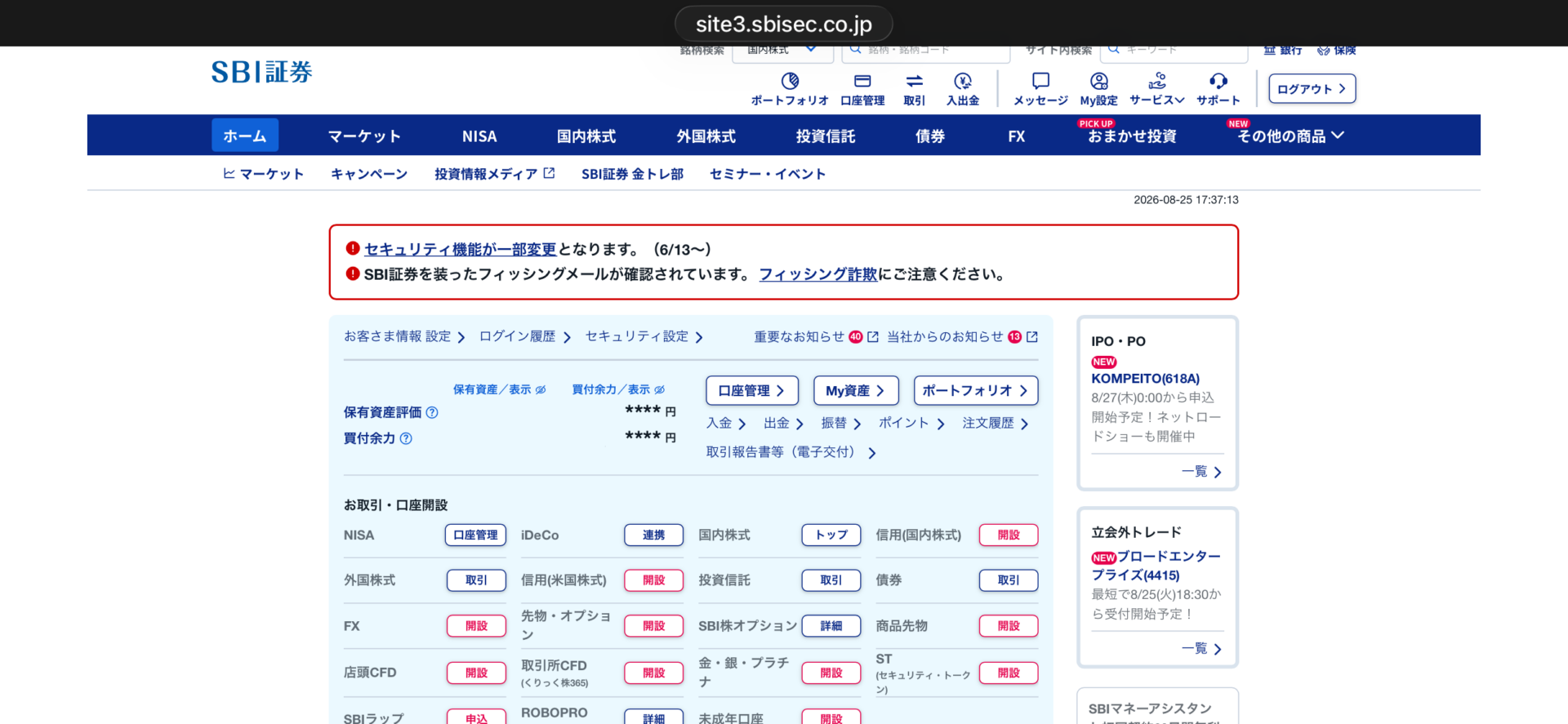Open SBI証券 金トレ部 link
Image resolution: width=1568 pixels, height=724 pixels.
coord(632,174)
